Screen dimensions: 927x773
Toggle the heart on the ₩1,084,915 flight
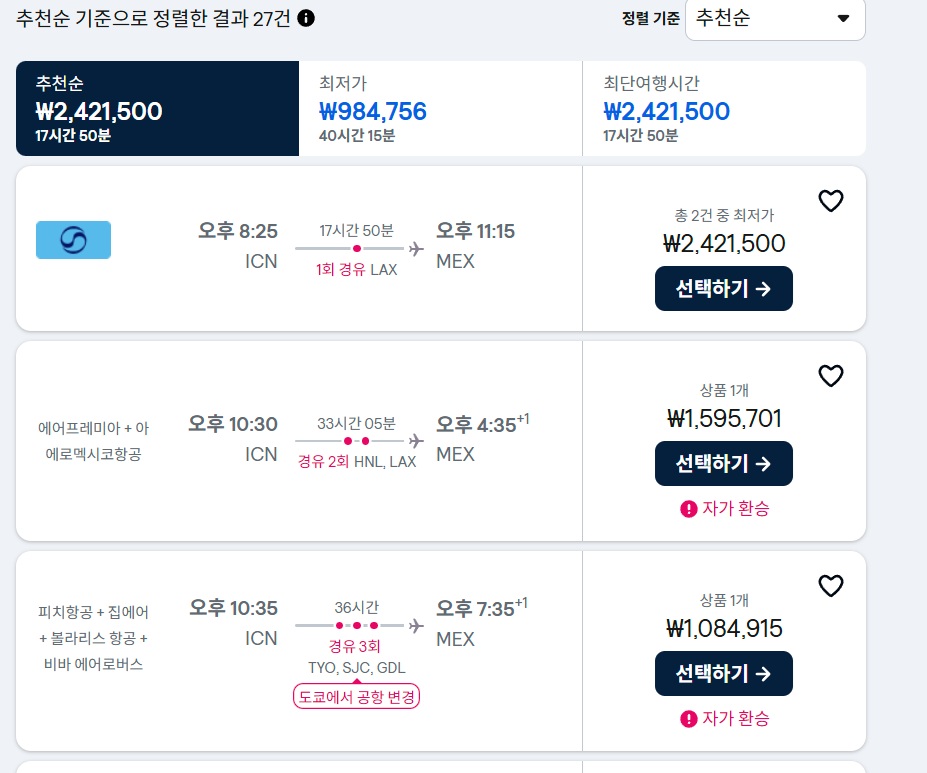[x=830, y=586]
